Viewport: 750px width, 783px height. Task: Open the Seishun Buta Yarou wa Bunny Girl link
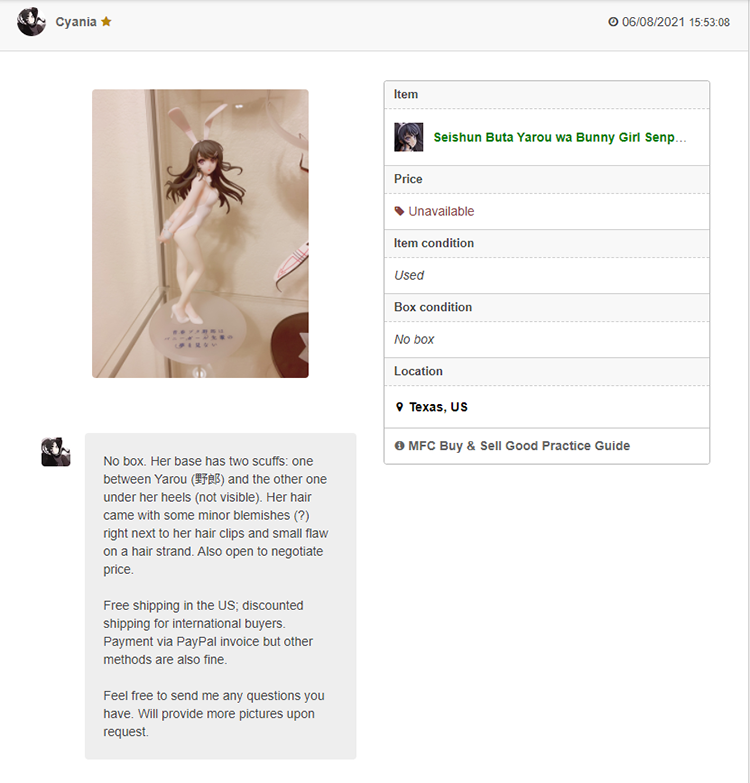click(x=560, y=137)
